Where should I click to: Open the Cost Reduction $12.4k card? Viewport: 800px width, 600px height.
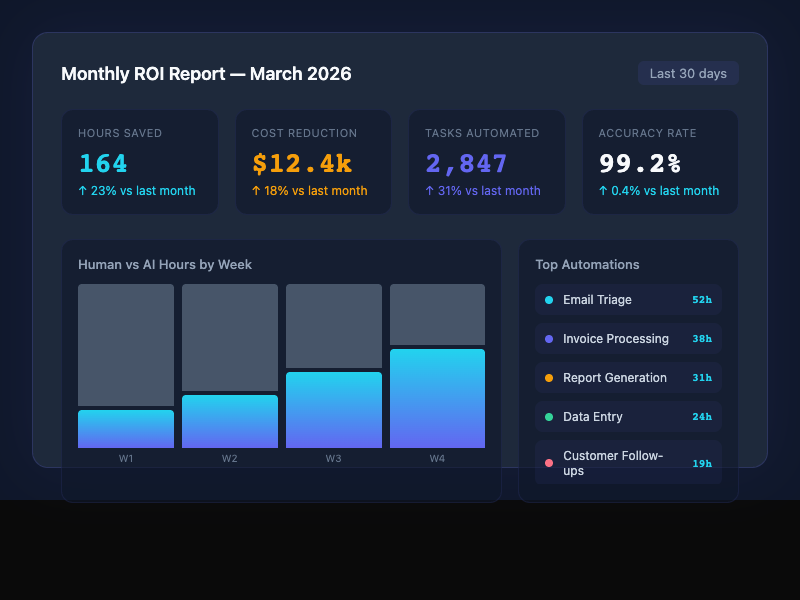(x=313, y=162)
